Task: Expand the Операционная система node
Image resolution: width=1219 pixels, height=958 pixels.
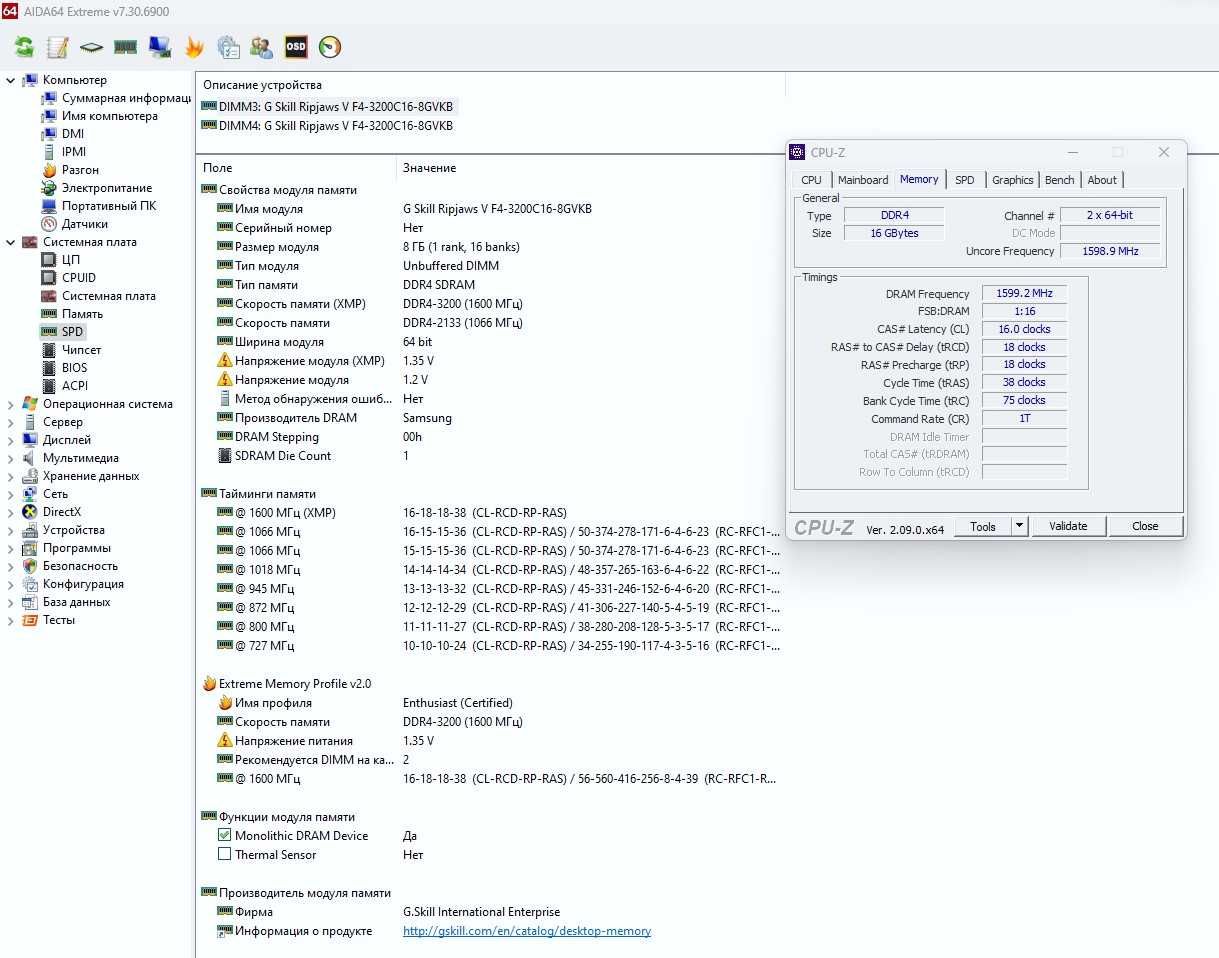Action: 11,404
